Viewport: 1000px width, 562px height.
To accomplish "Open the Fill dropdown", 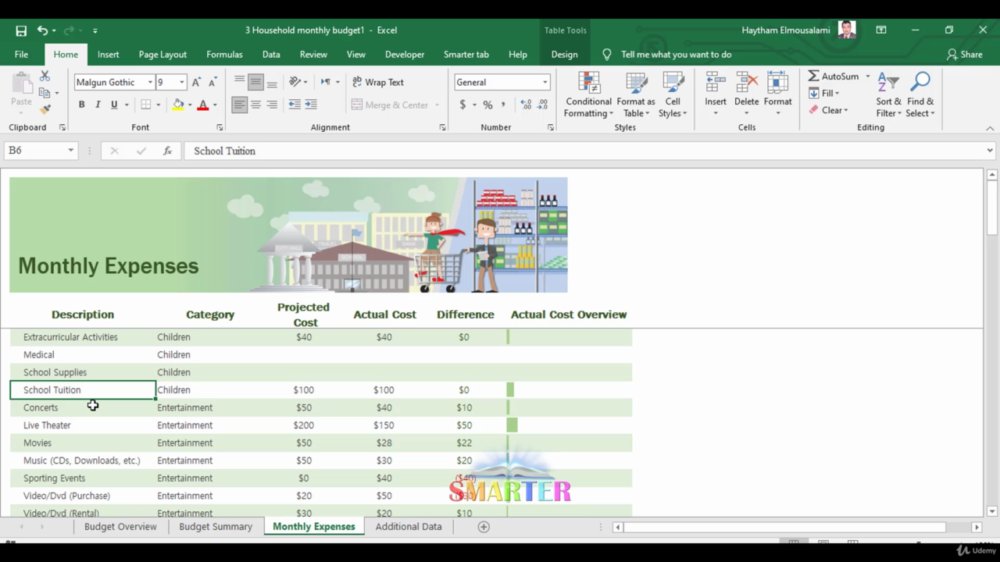I will [x=824, y=93].
